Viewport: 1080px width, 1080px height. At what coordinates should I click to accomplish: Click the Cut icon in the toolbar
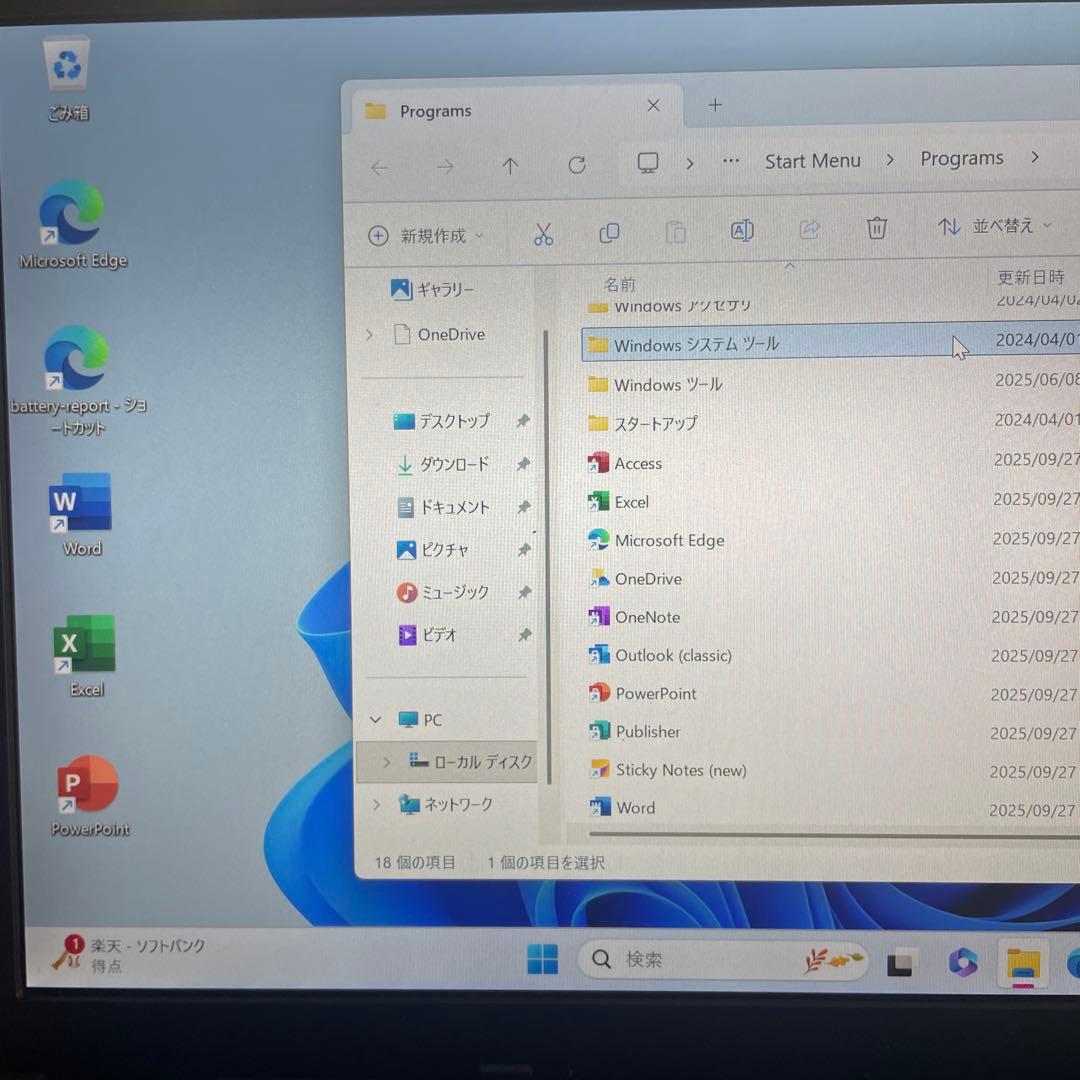(x=543, y=232)
